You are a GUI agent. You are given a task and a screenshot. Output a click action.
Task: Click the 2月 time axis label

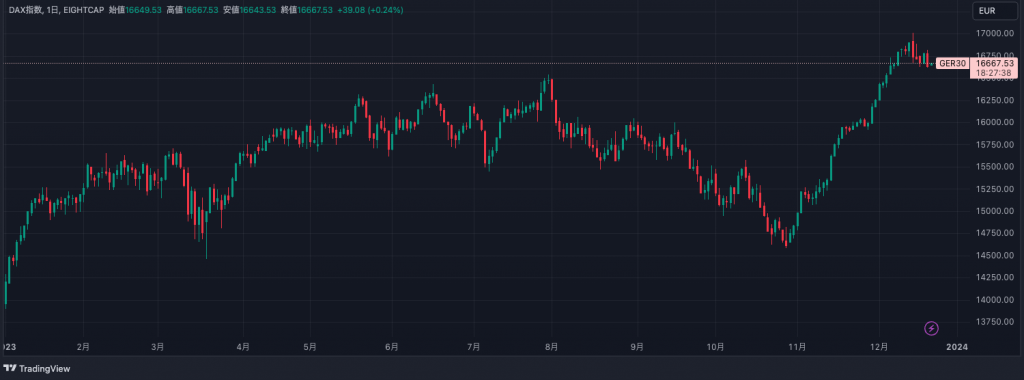83,347
